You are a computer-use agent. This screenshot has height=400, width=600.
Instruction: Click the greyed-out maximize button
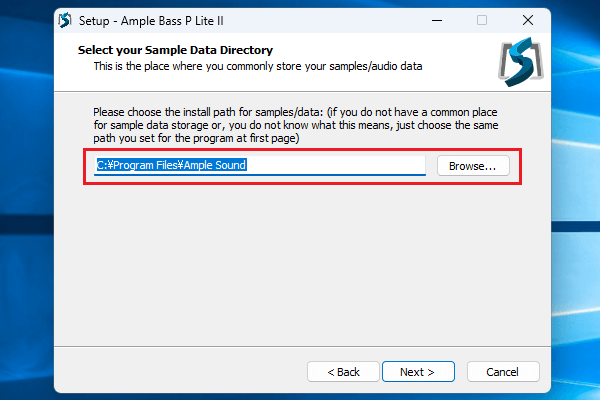point(482,20)
